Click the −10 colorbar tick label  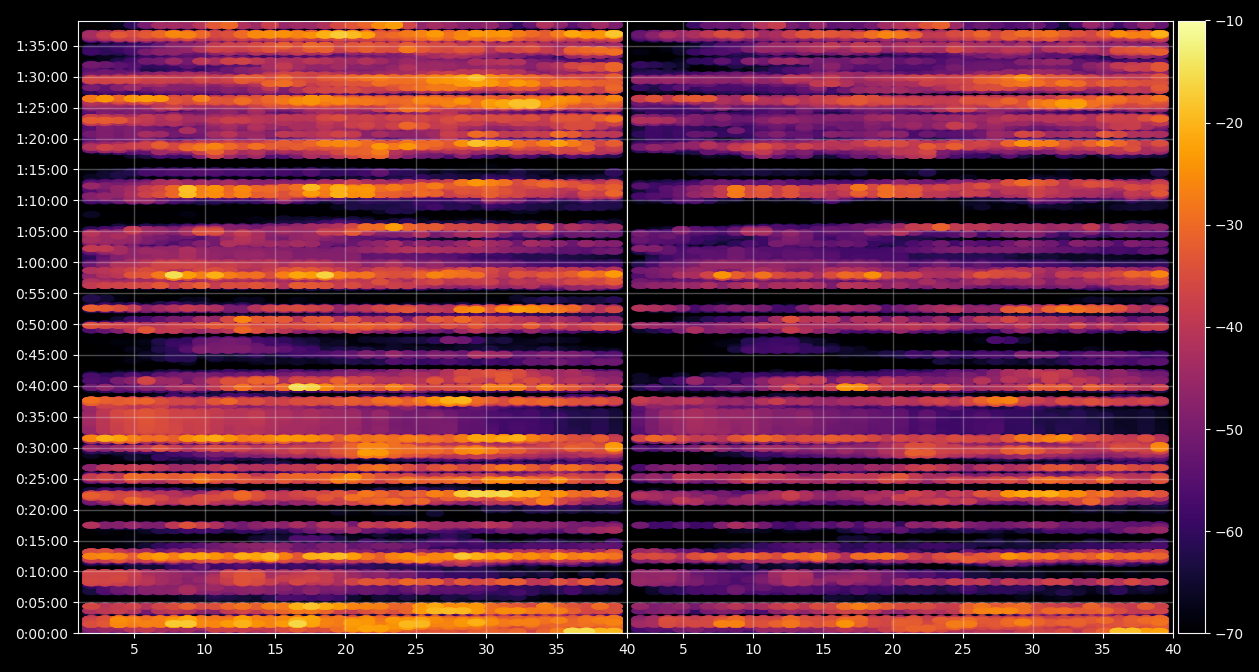point(1230,21)
